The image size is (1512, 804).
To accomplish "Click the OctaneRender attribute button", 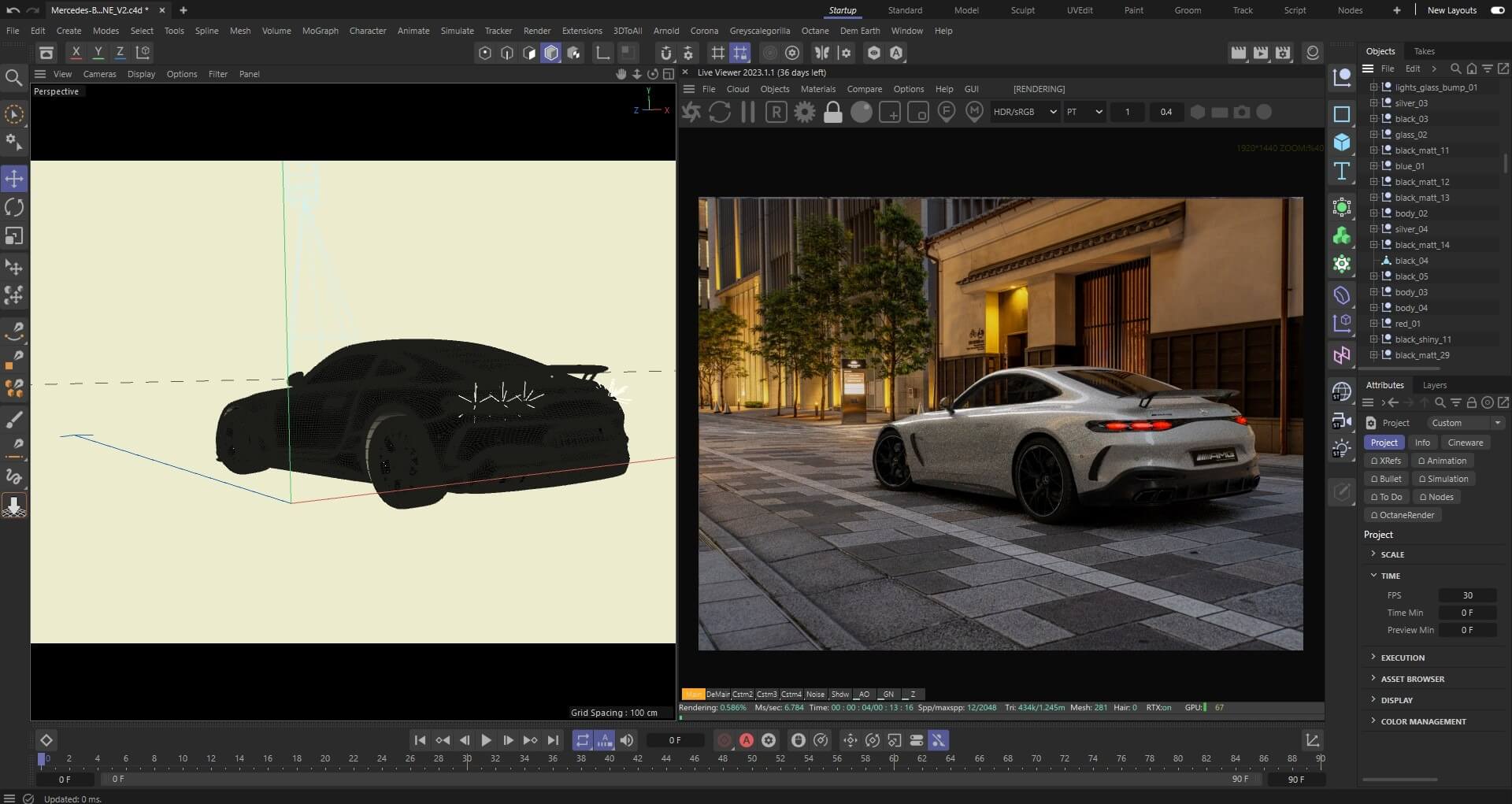I will pos(1402,515).
